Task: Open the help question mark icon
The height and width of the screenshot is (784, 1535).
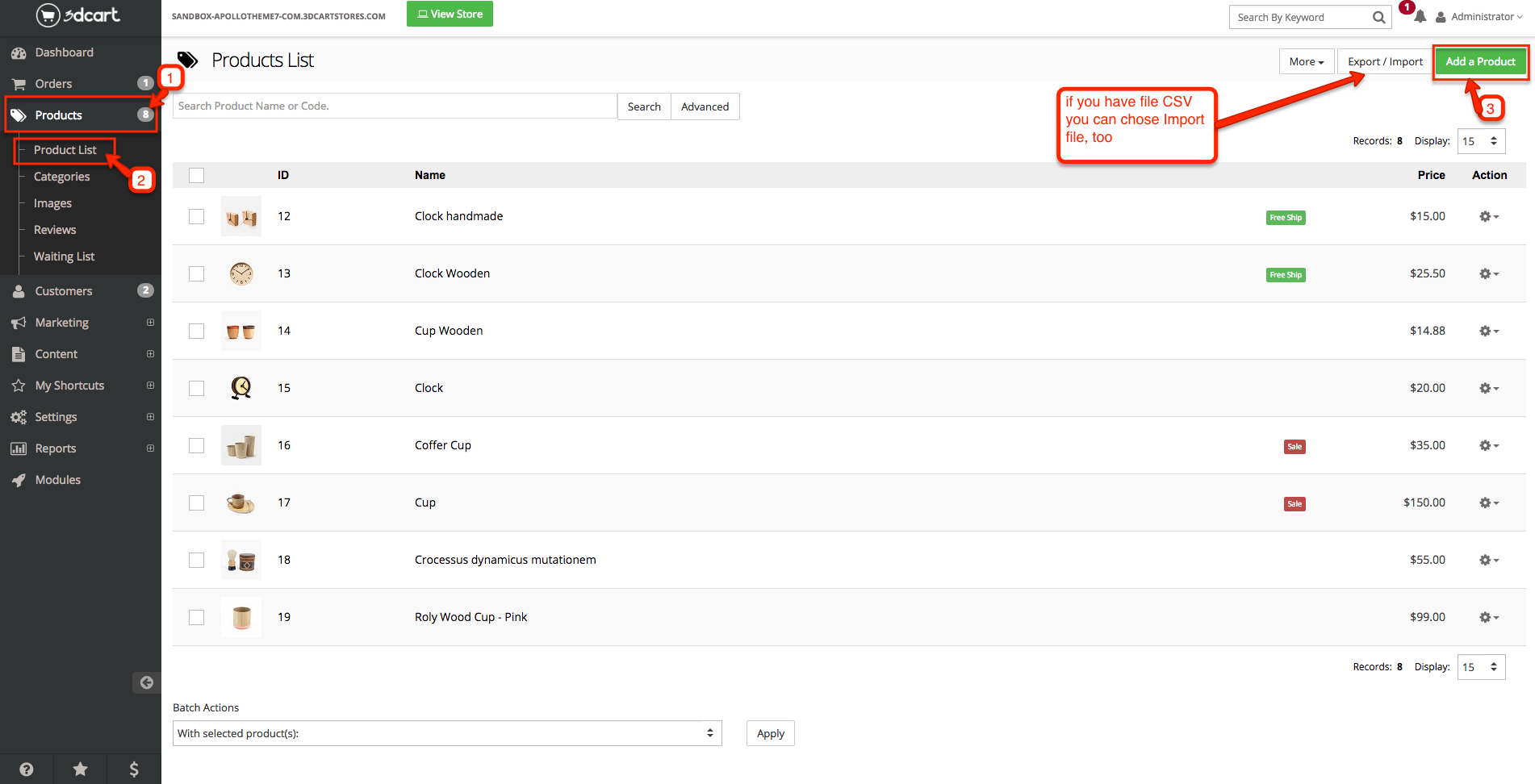Action: pyautogui.click(x=27, y=769)
